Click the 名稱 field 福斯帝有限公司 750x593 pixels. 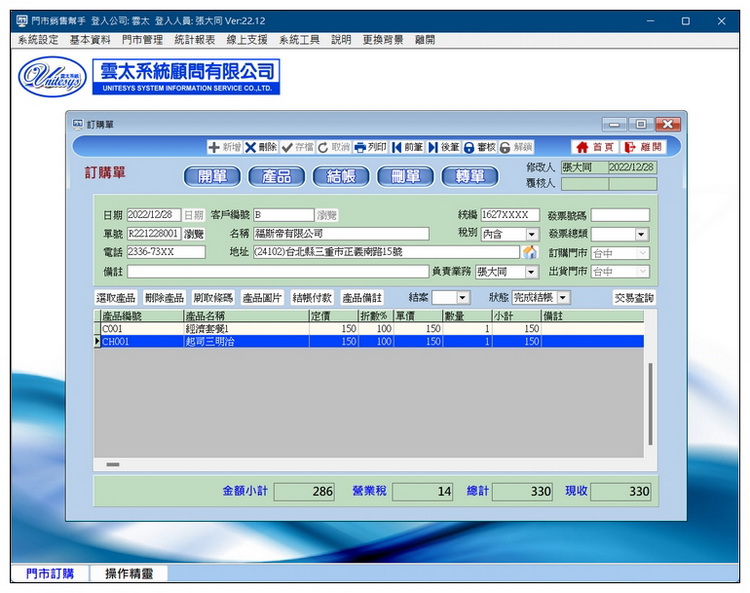tap(341, 234)
